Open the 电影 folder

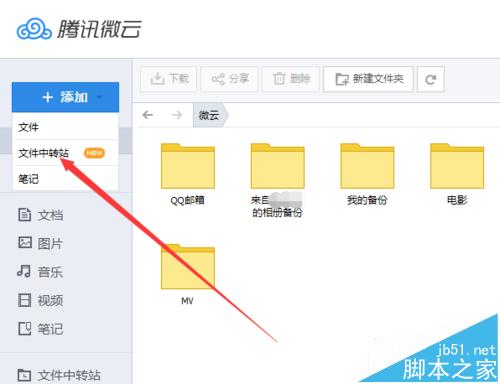click(457, 166)
